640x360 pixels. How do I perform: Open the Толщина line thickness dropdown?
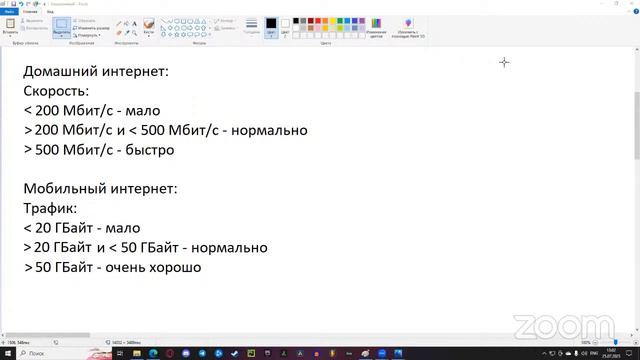[251, 26]
